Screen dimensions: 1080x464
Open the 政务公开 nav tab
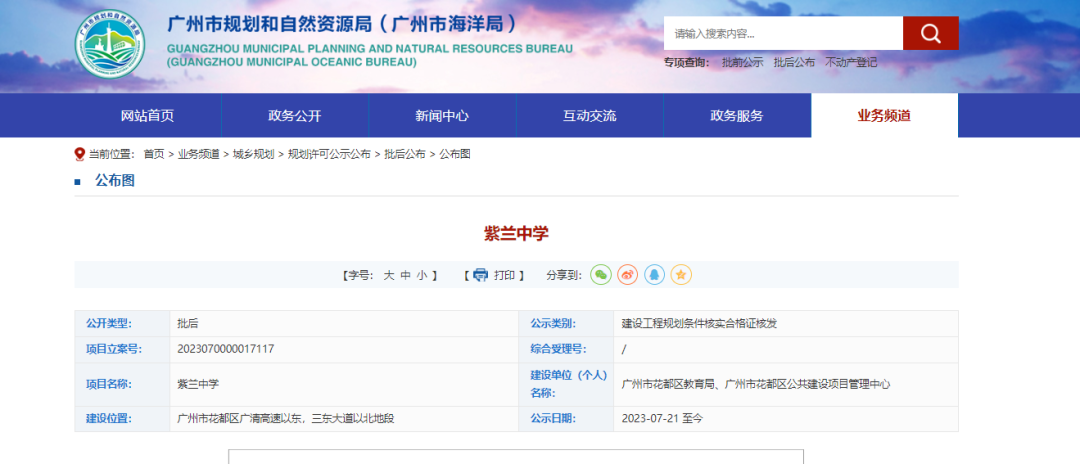[x=295, y=116]
